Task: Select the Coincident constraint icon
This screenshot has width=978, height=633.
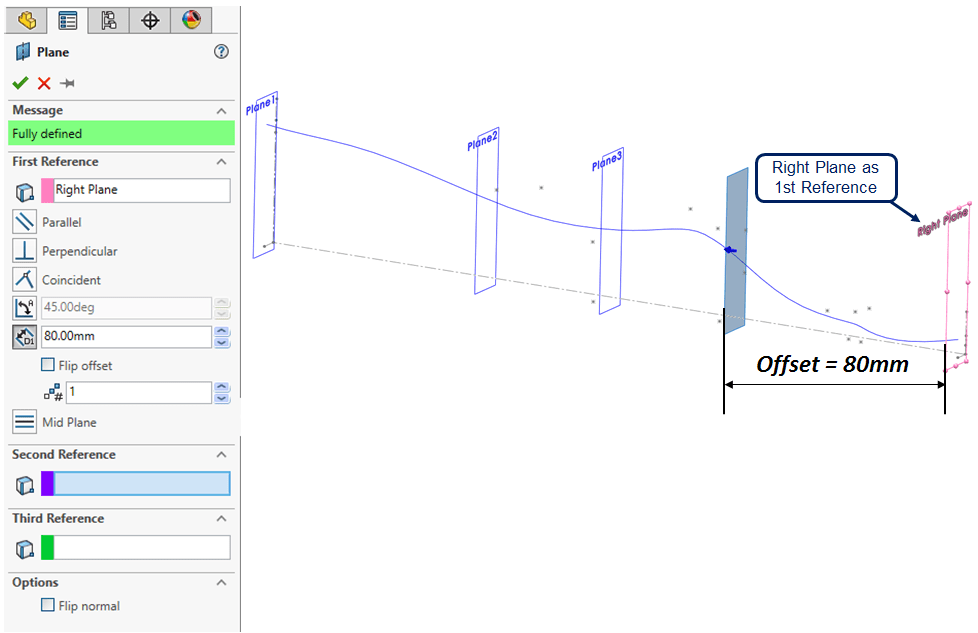Action: click(x=25, y=280)
